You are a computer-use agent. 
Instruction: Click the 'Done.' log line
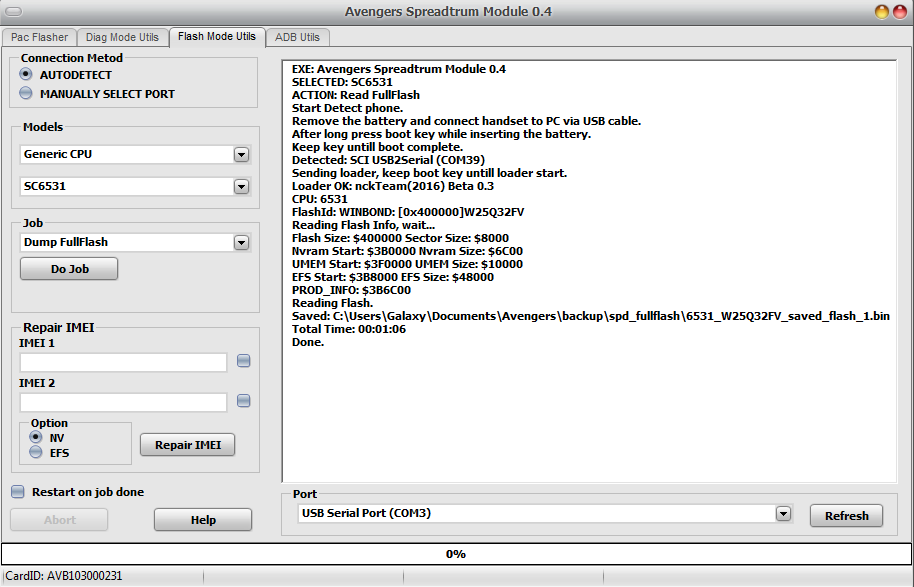308,342
